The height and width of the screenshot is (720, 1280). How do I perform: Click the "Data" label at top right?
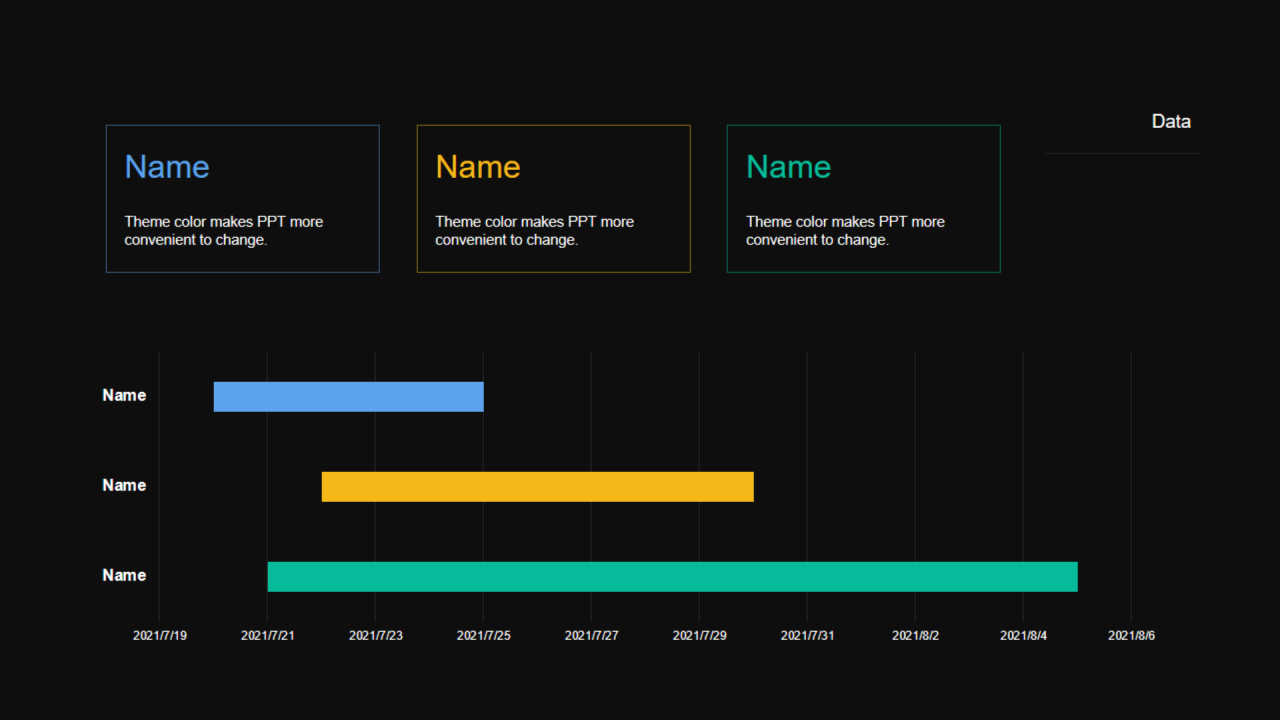1171,122
